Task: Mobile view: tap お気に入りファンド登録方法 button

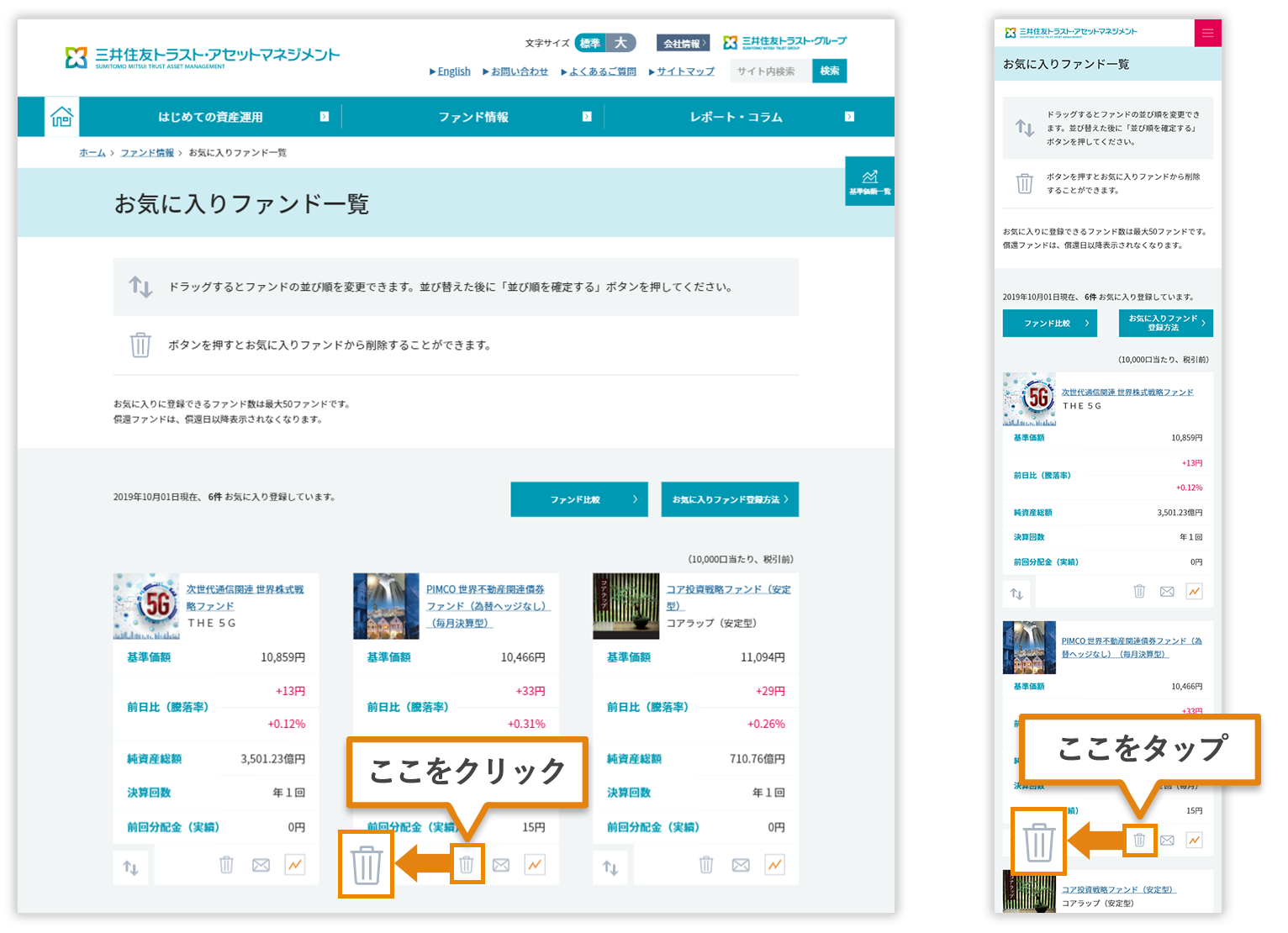Action: (1166, 323)
